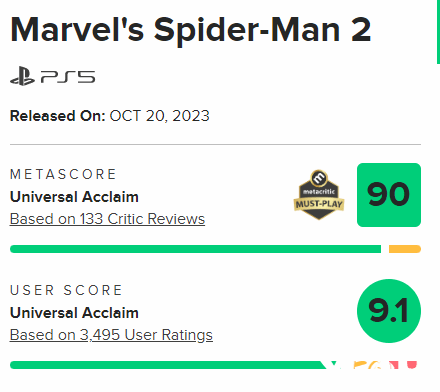Open the Metacritic Must-Play badge
This screenshot has width=440, height=392.
(x=319, y=195)
